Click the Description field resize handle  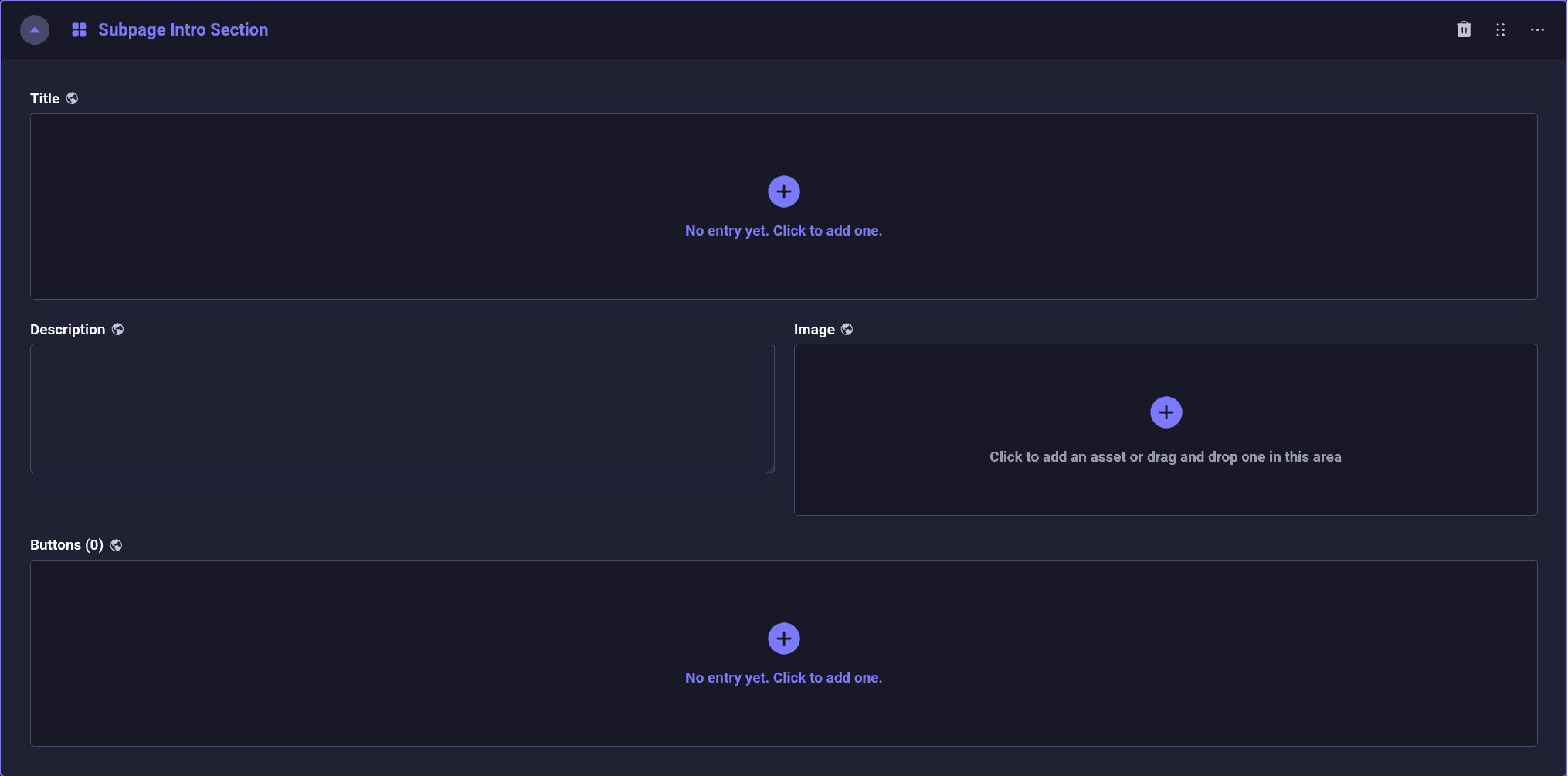pyautogui.click(x=770, y=469)
